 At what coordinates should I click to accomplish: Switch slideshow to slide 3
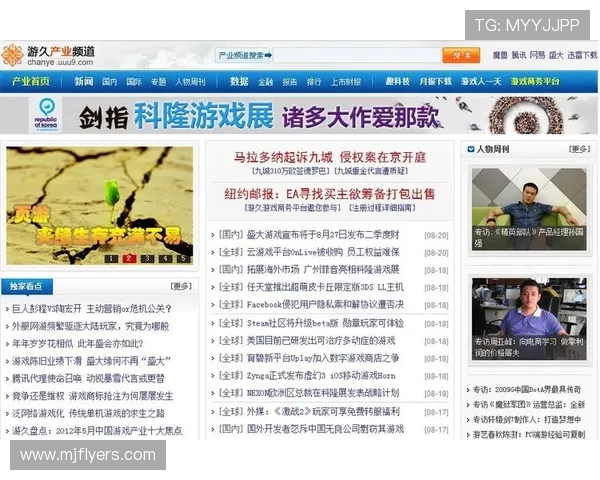click(147, 259)
